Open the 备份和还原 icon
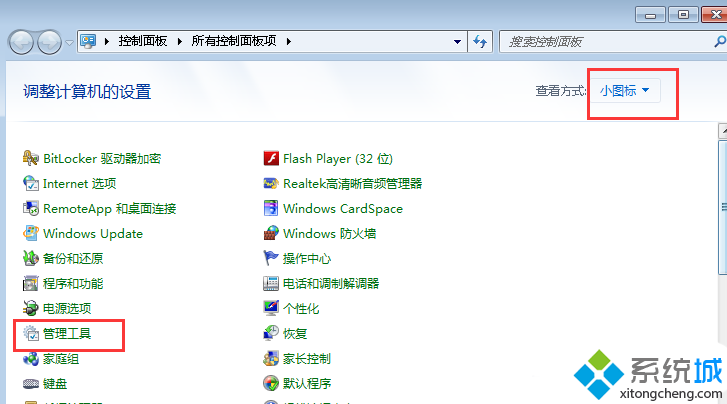Screen dimensions: 727x404 point(31,258)
